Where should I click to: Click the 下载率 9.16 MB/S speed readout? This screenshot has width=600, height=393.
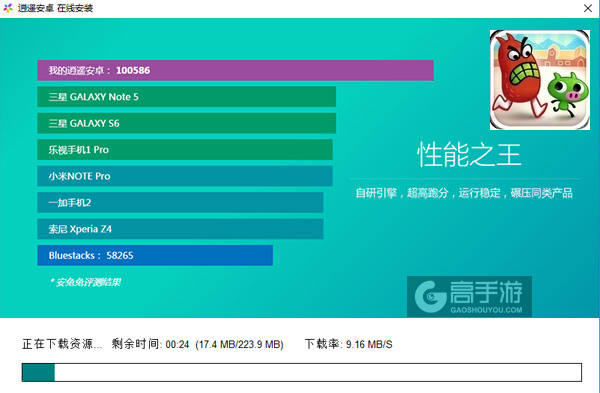tap(348, 344)
